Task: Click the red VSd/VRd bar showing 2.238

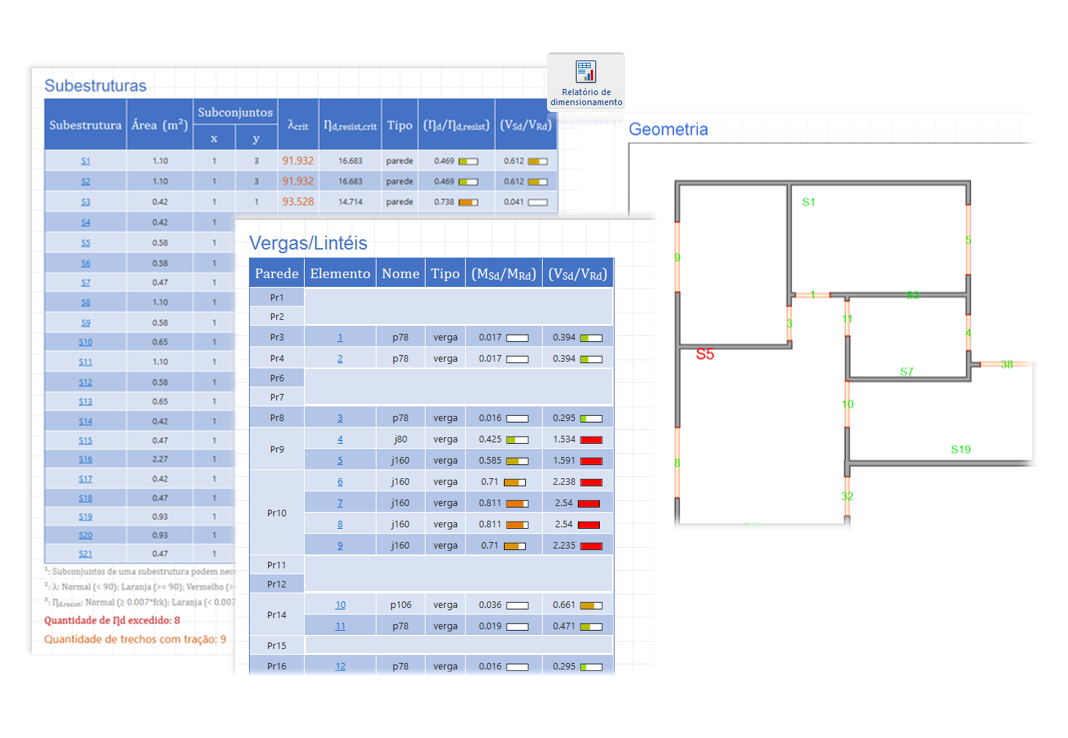Action: click(591, 482)
